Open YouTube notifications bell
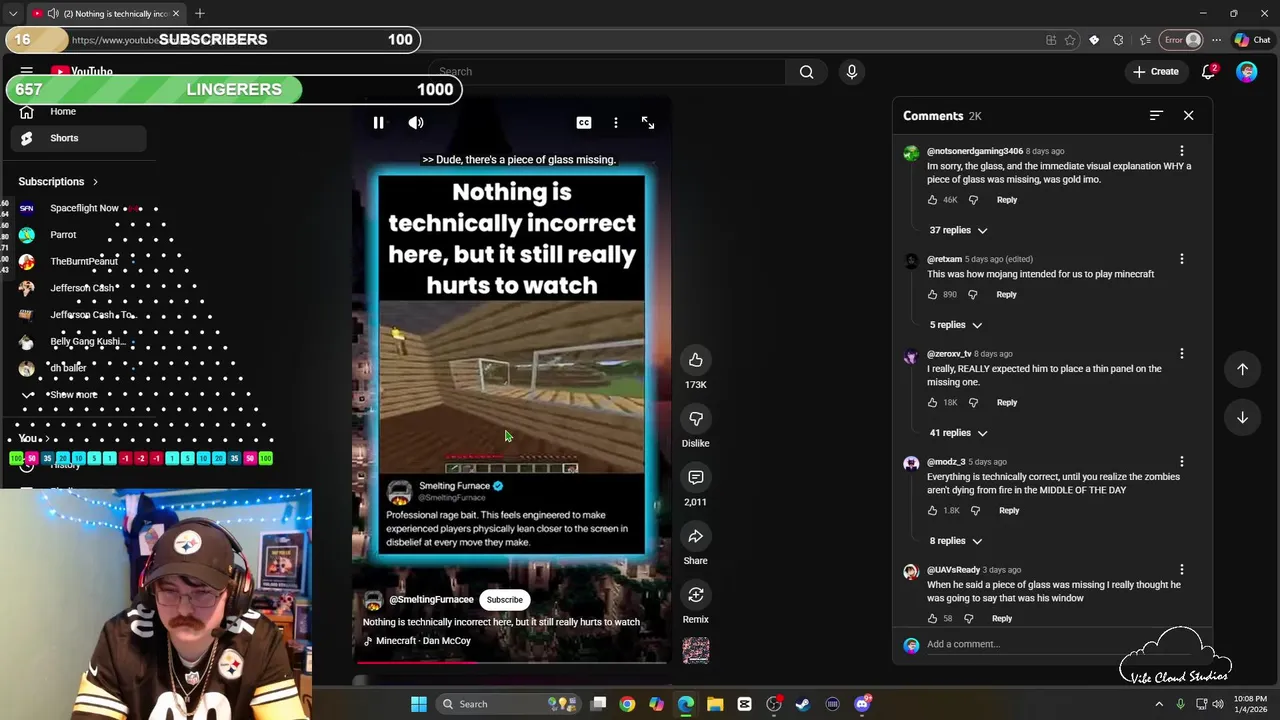Viewport: 1280px width, 720px height. 1209,72
